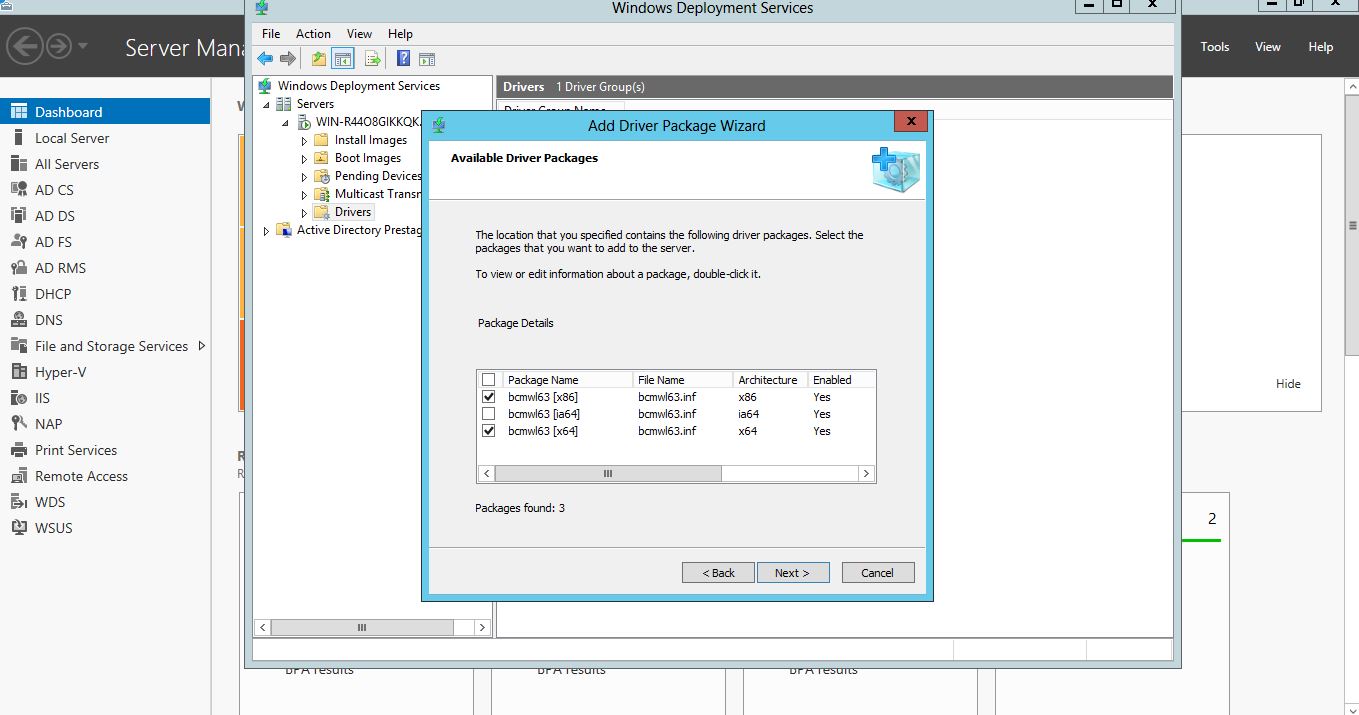Image resolution: width=1359 pixels, height=715 pixels.
Task: Click the Export List toolbar icon
Action: pos(372,59)
